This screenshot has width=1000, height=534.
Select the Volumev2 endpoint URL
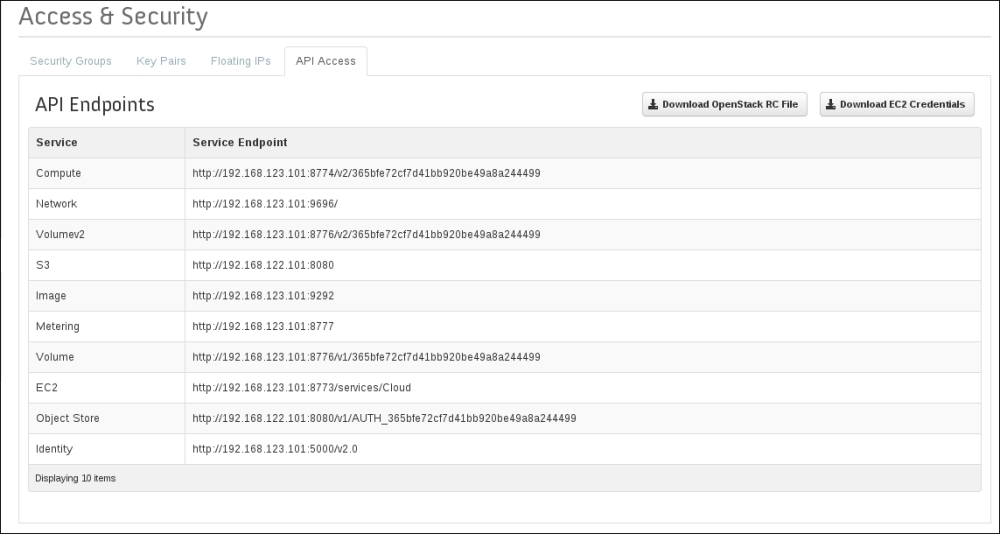click(x=367, y=234)
